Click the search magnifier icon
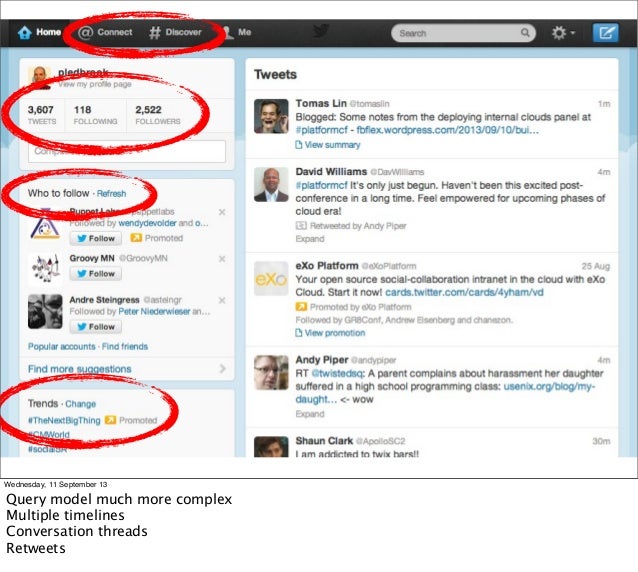The width and height of the screenshot is (638, 572). pos(525,32)
